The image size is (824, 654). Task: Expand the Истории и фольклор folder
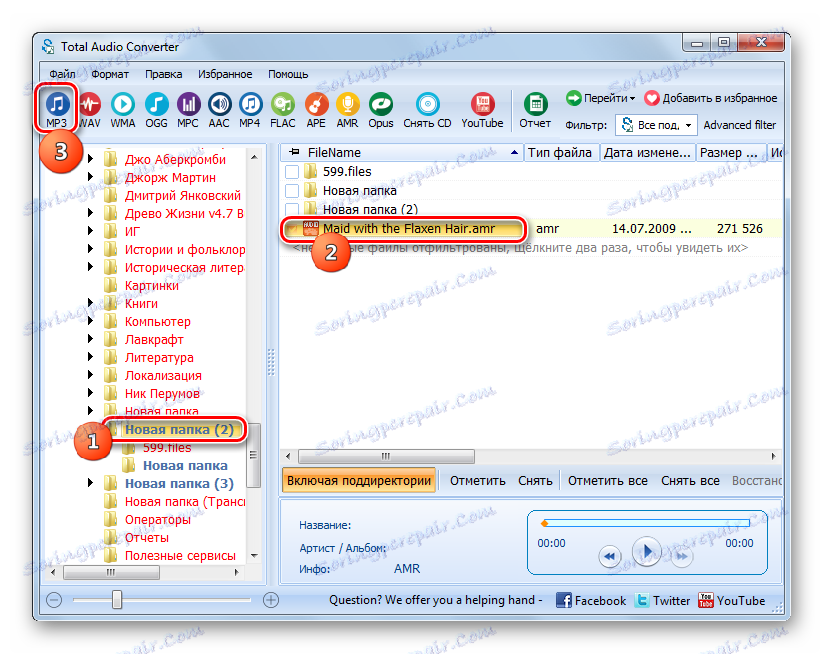[90, 249]
